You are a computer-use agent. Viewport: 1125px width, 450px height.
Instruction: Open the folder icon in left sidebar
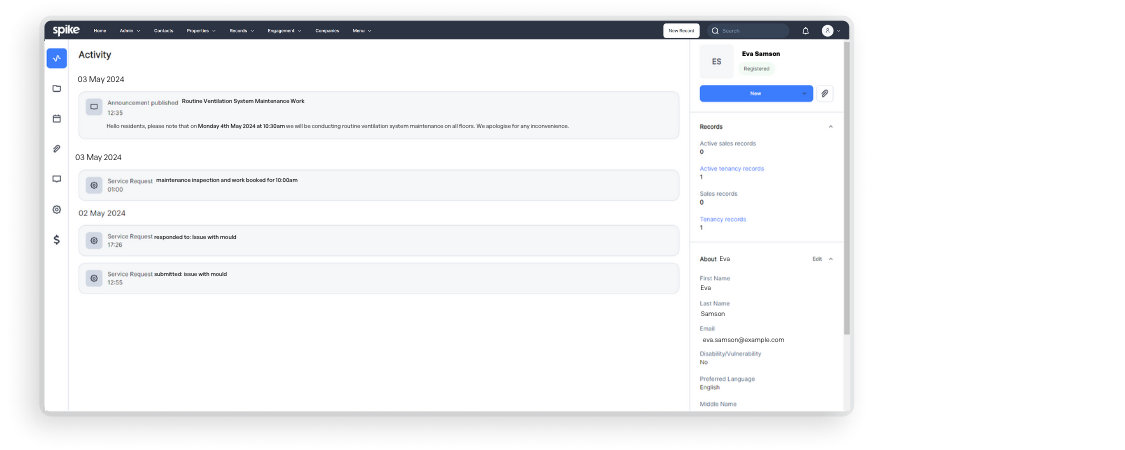[x=57, y=88]
